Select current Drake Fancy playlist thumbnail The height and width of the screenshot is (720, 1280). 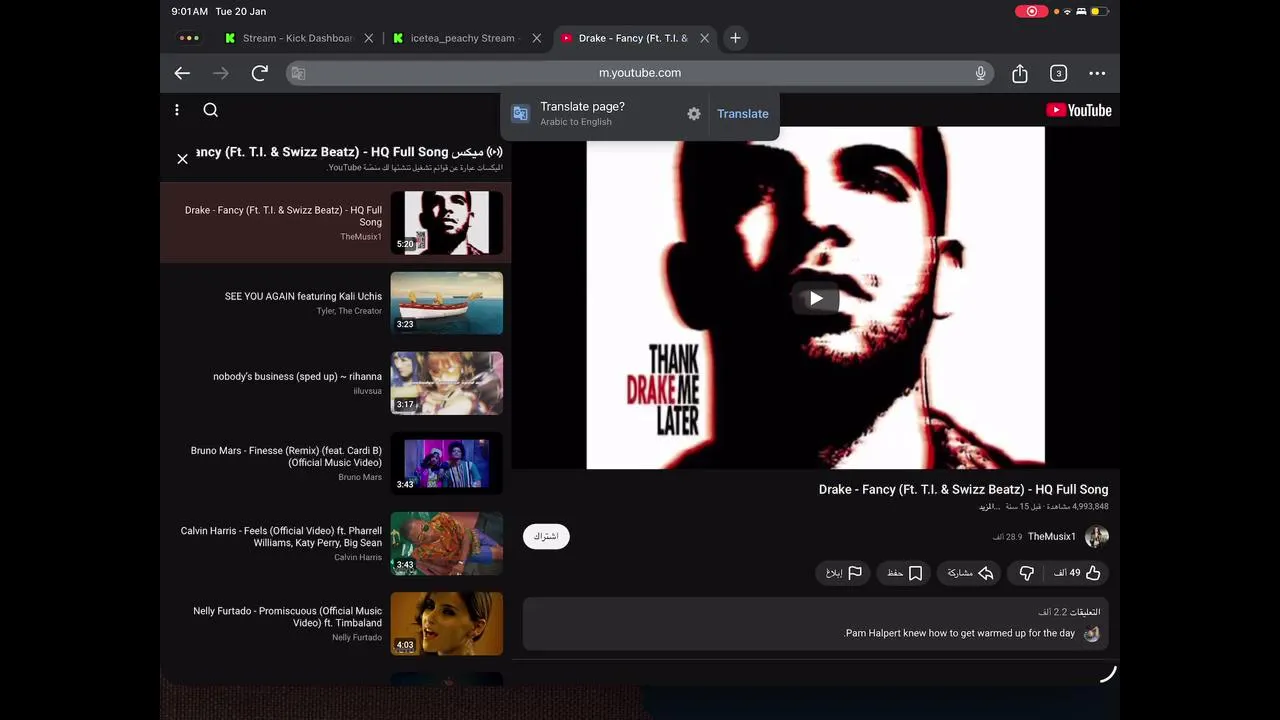[447, 223]
